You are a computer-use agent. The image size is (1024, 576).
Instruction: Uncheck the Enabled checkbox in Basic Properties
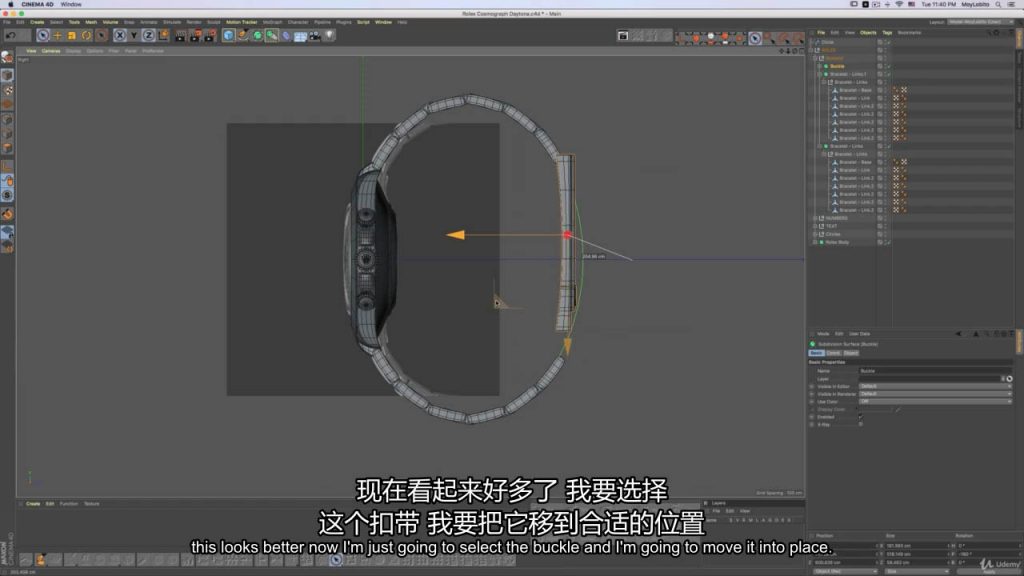point(860,417)
